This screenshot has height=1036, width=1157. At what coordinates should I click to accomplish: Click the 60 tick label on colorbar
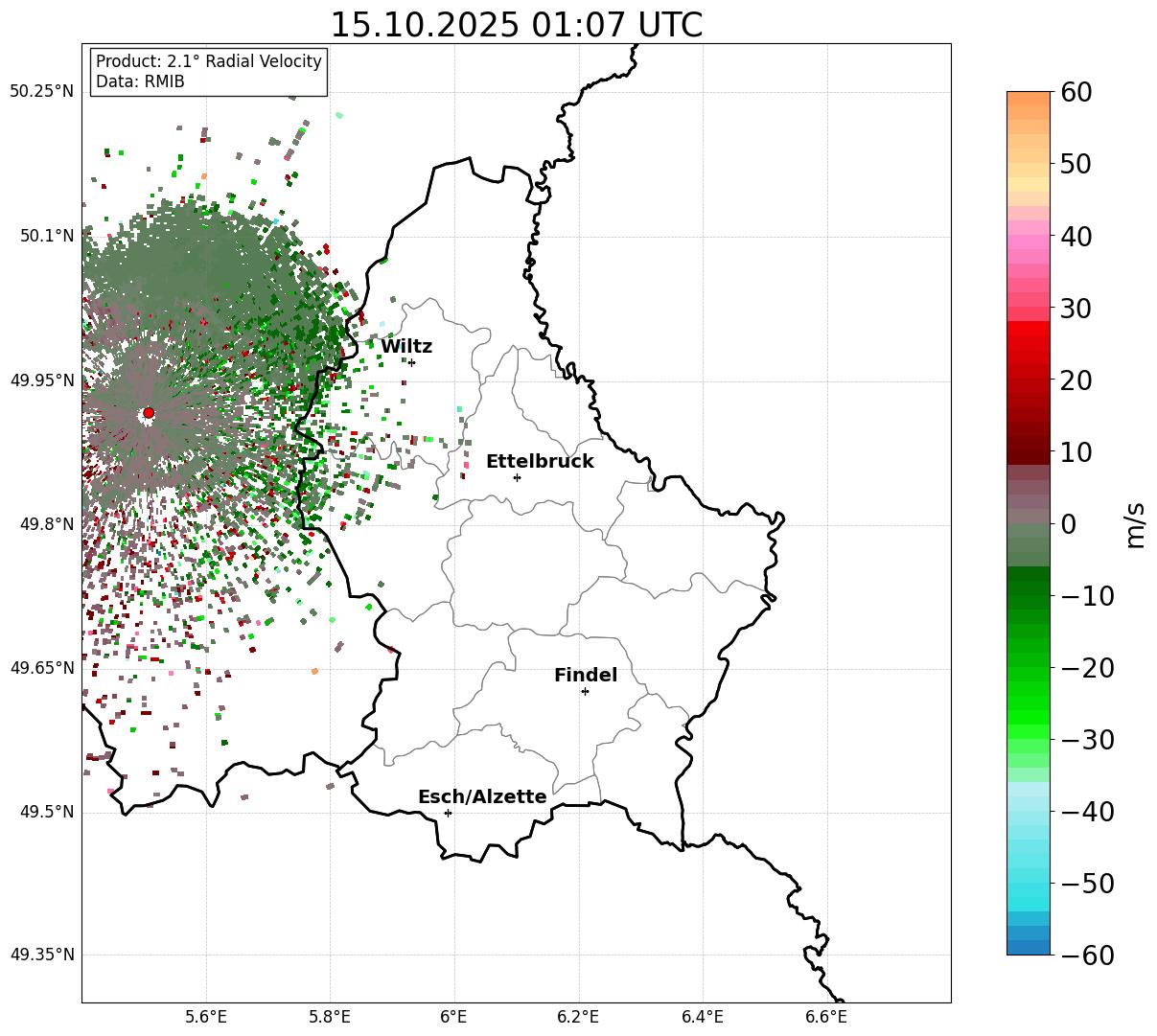point(1077,92)
